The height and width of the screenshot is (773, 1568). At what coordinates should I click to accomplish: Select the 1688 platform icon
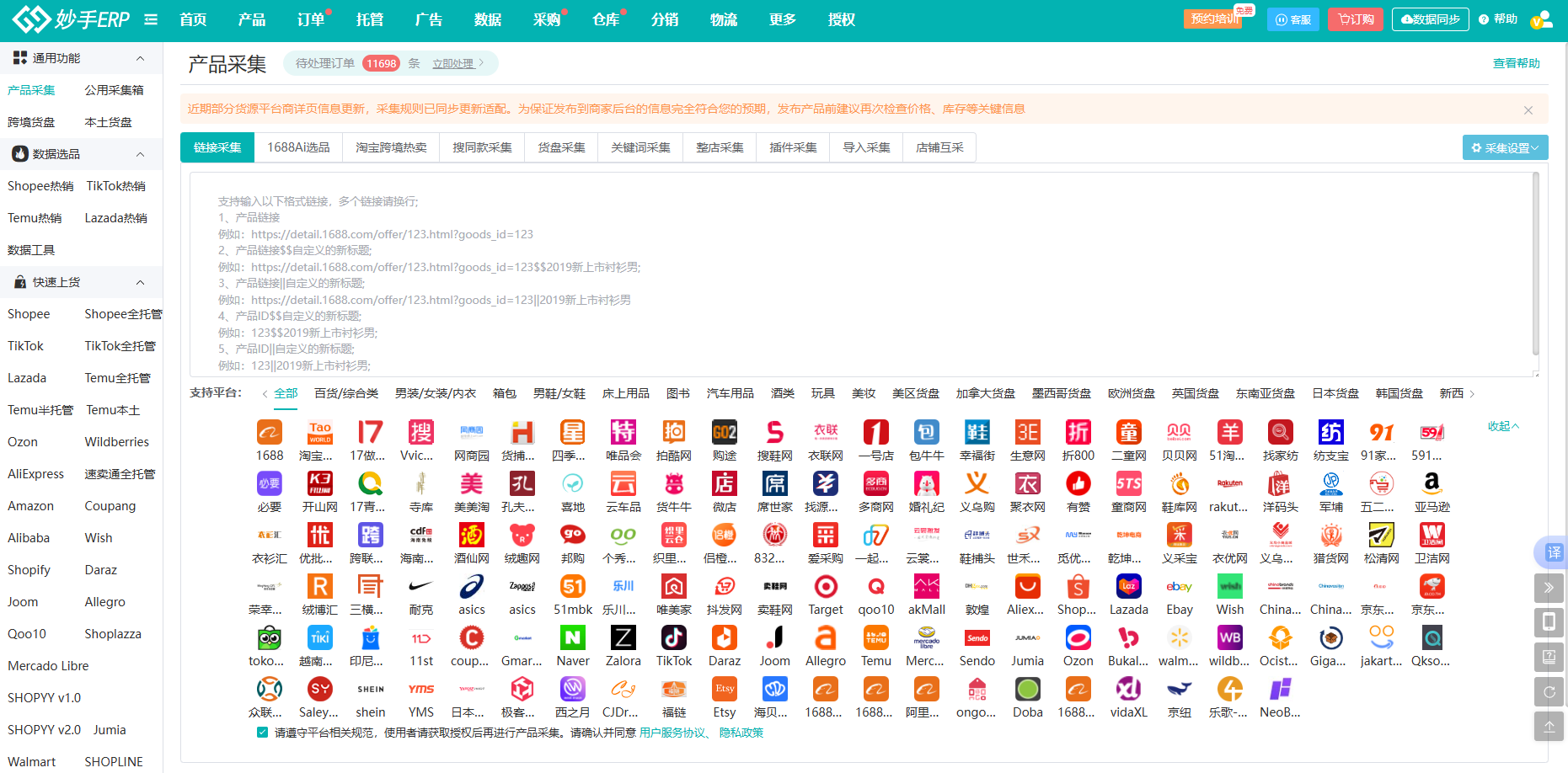click(270, 433)
